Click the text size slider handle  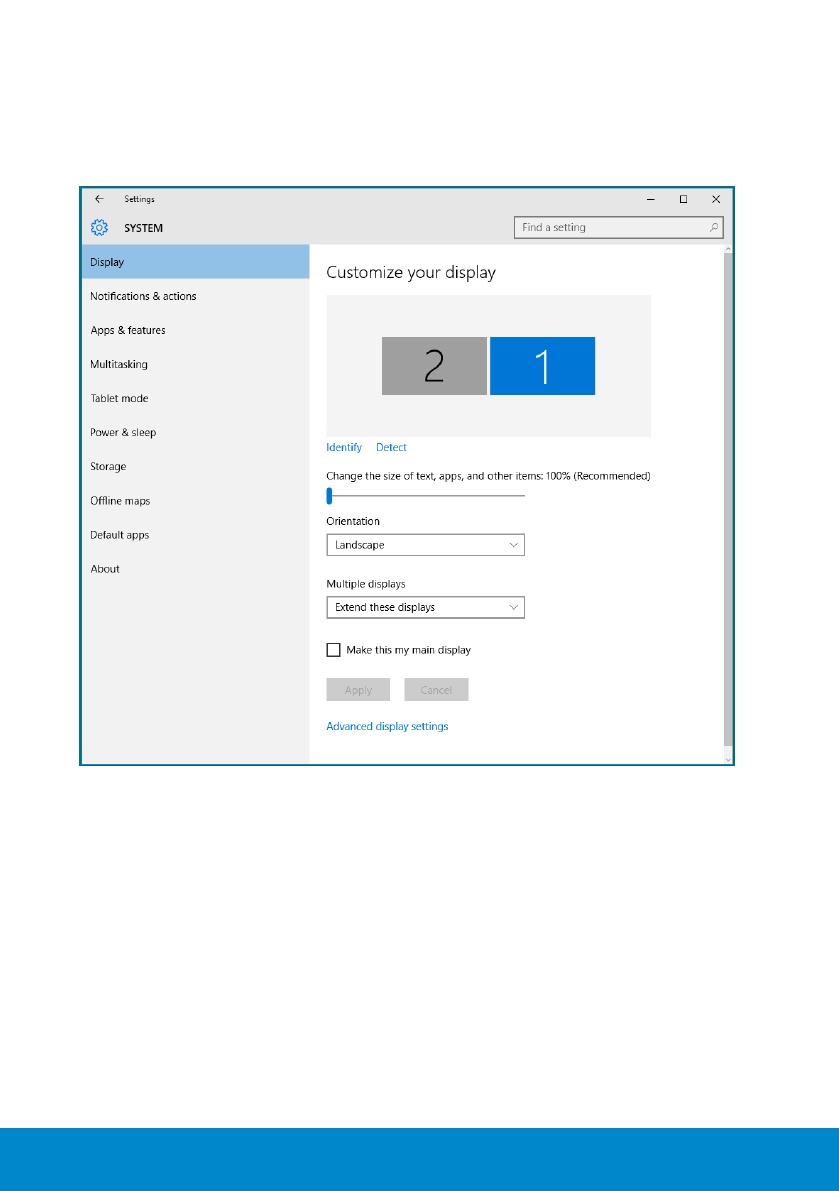pos(329,495)
